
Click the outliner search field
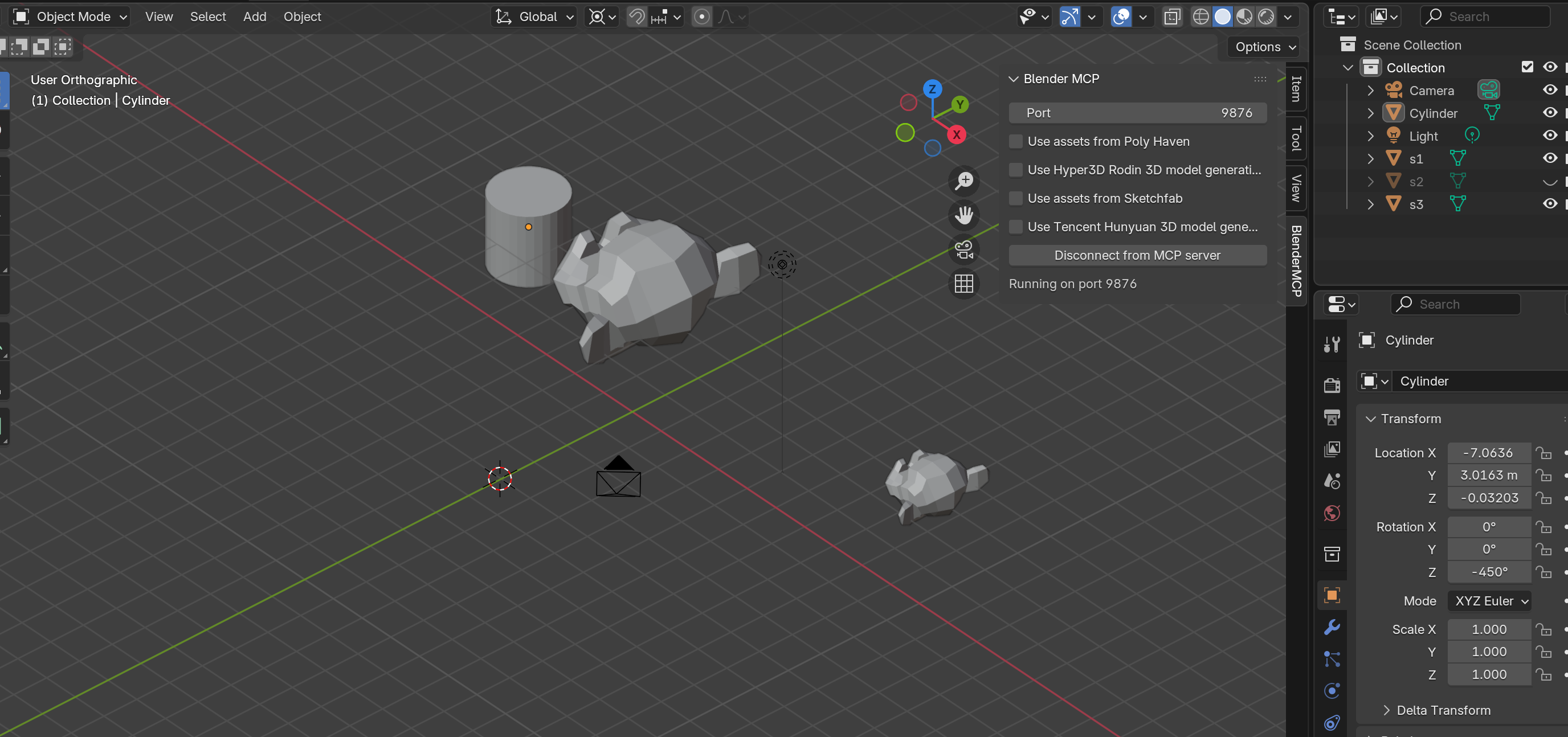tap(1485, 17)
